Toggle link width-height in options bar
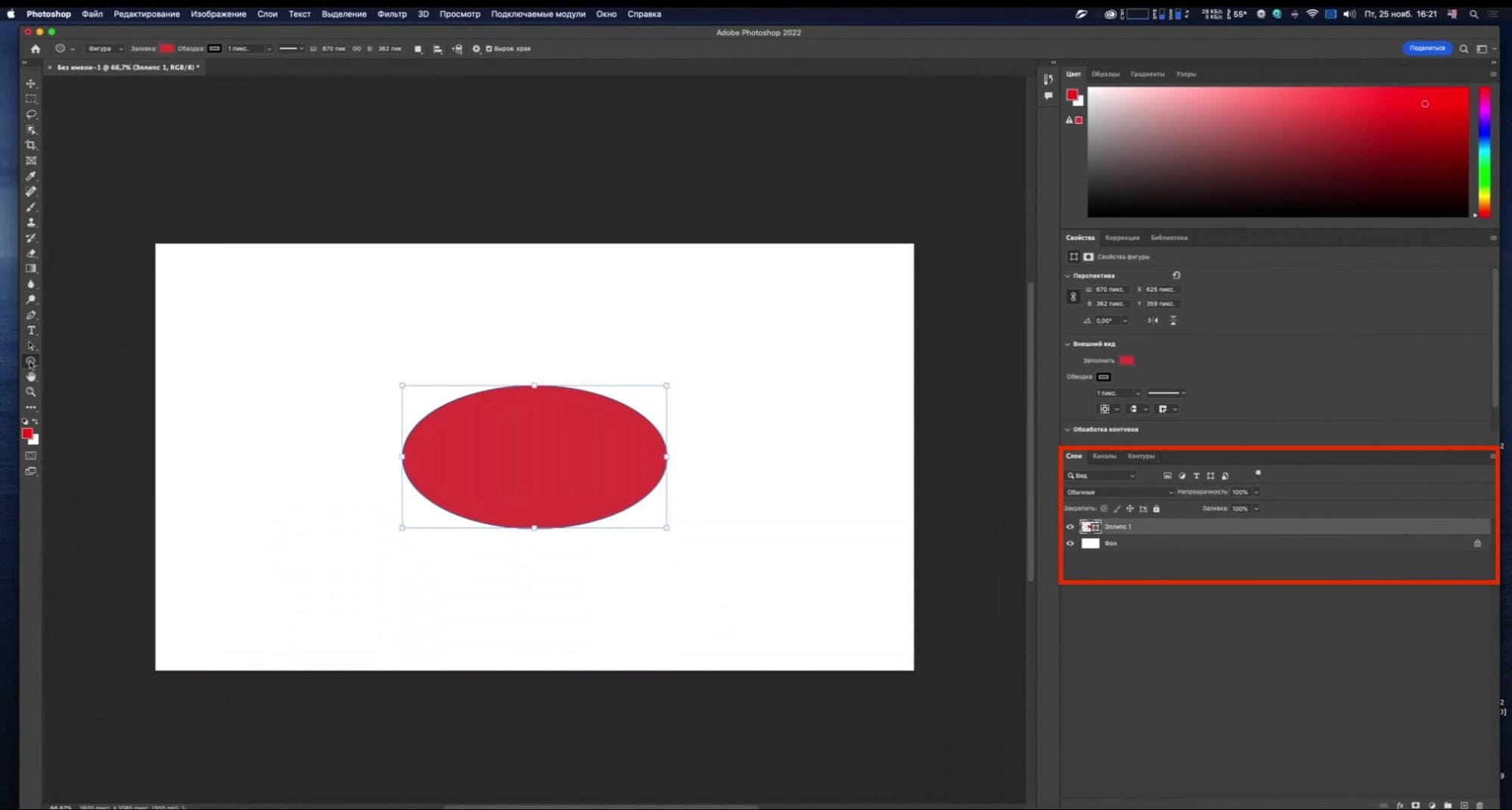Screen dimensions: 1512x810 click(x=357, y=48)
